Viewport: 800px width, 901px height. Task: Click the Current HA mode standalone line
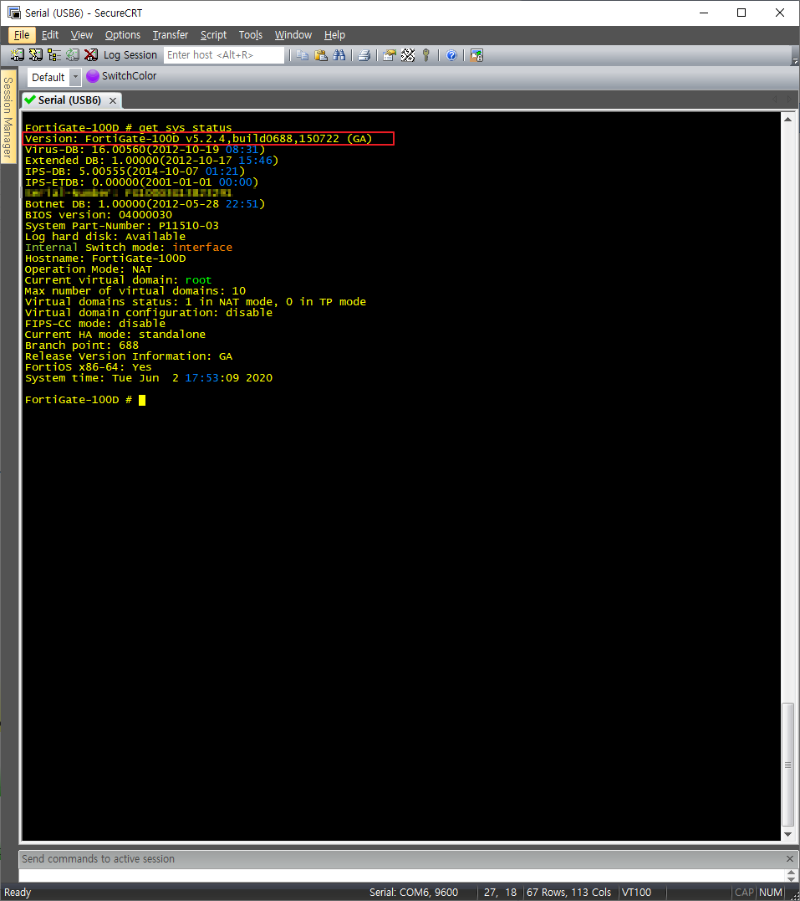[x=115, y=334]
